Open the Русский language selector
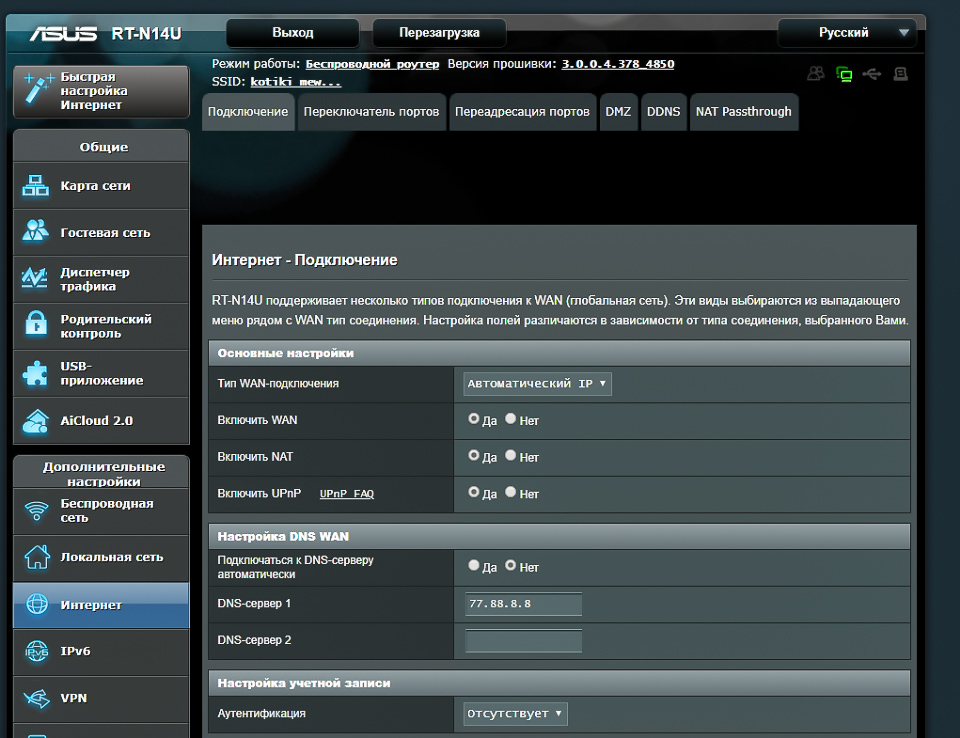 pyautogui.click(x=847, y=33)
